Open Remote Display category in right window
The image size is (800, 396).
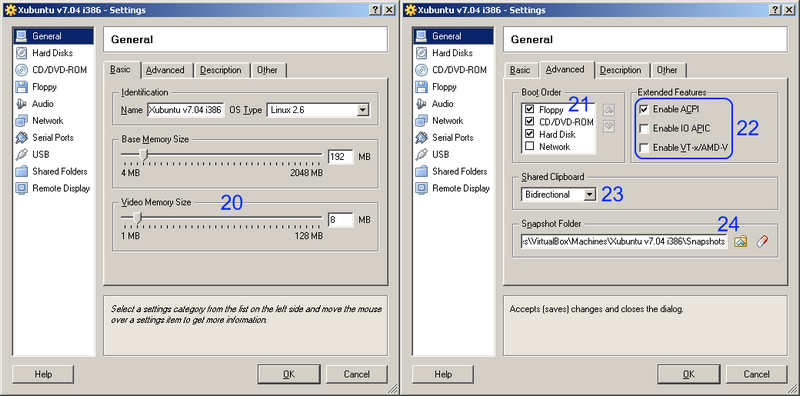click(453, 188)
